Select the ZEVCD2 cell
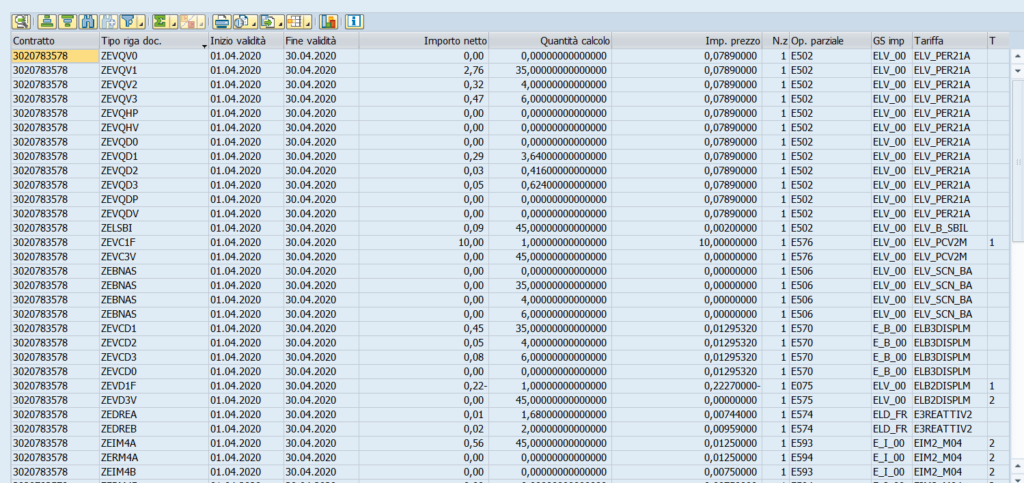Image resolution: width=1024 pixels, height=483 pixels. click(153, 342)
